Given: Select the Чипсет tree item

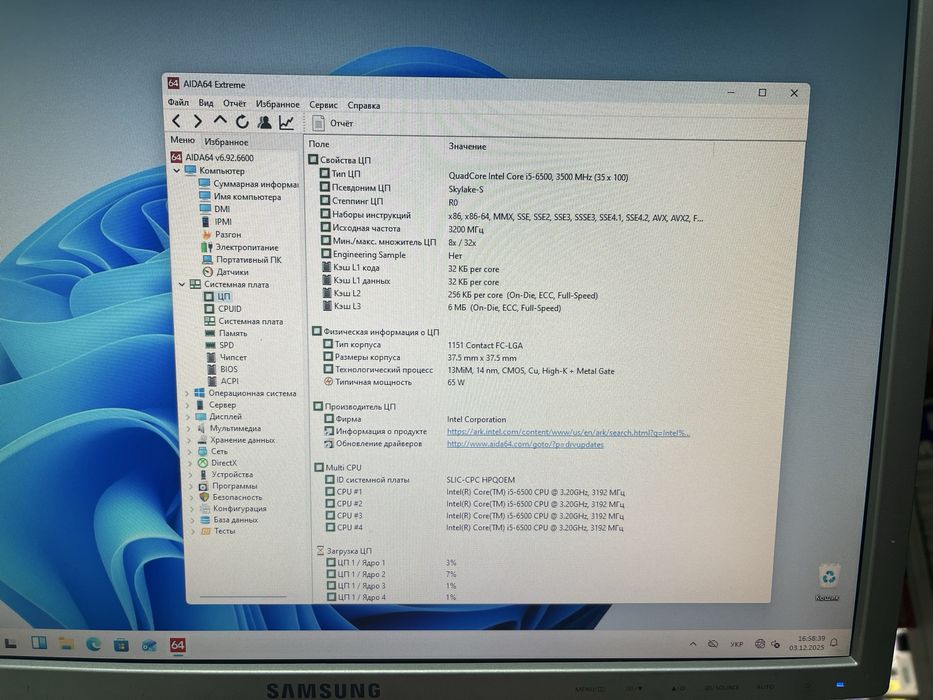Looking at the screenshot, I should (226, 357).
